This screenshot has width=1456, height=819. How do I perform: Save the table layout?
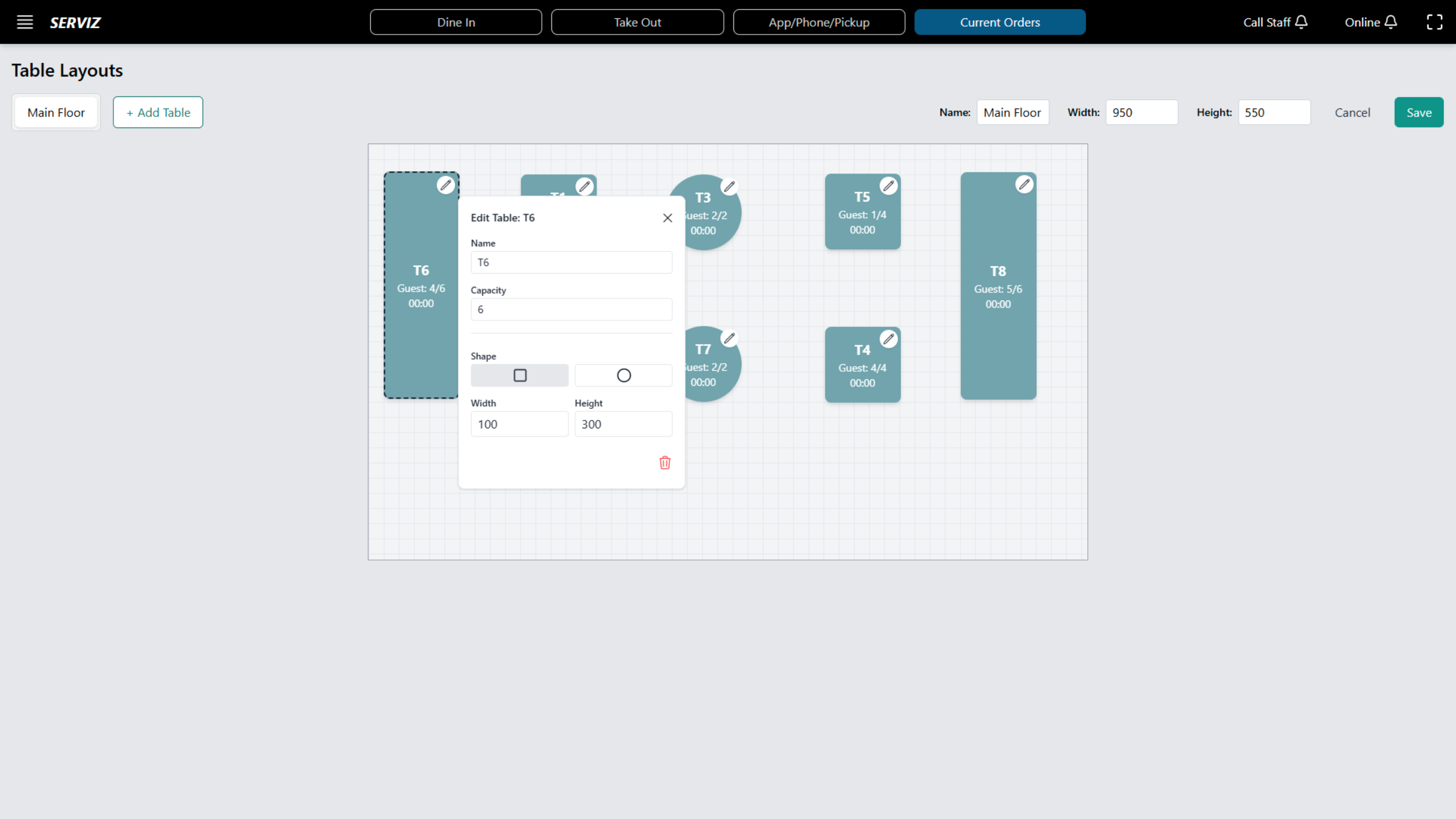[1418, 112]
